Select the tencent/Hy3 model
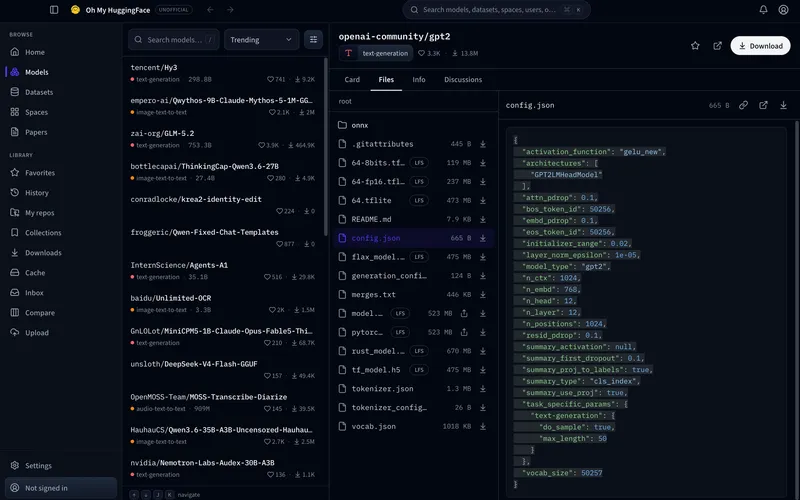800x500 pixels. (x=222, y=73)
